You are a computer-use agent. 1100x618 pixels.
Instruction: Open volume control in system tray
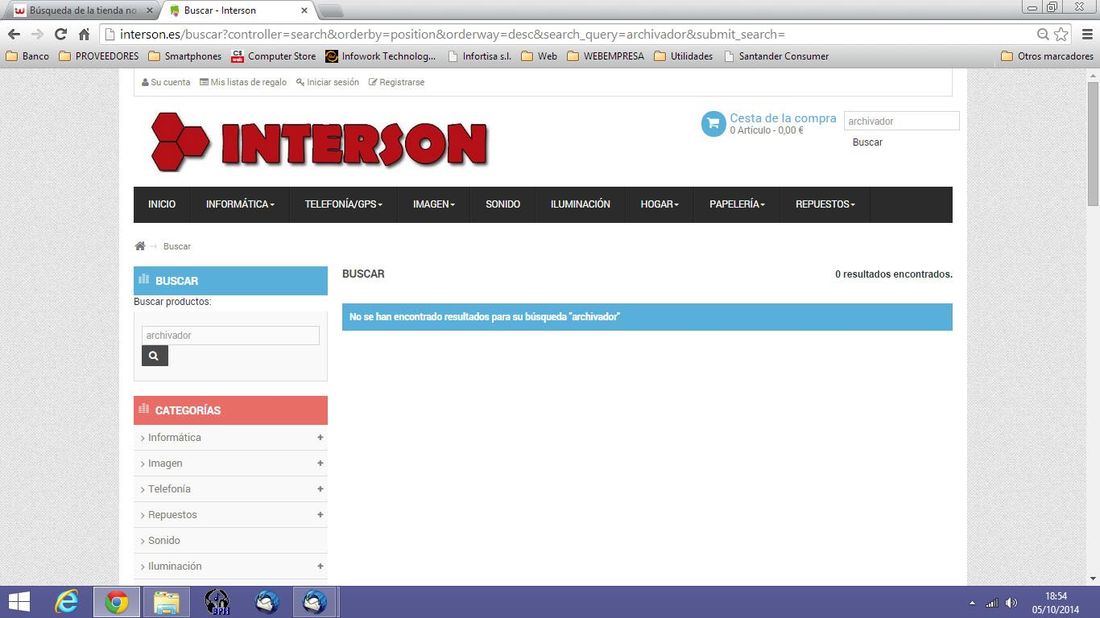pyautogui.click(x=1011, y=603)
